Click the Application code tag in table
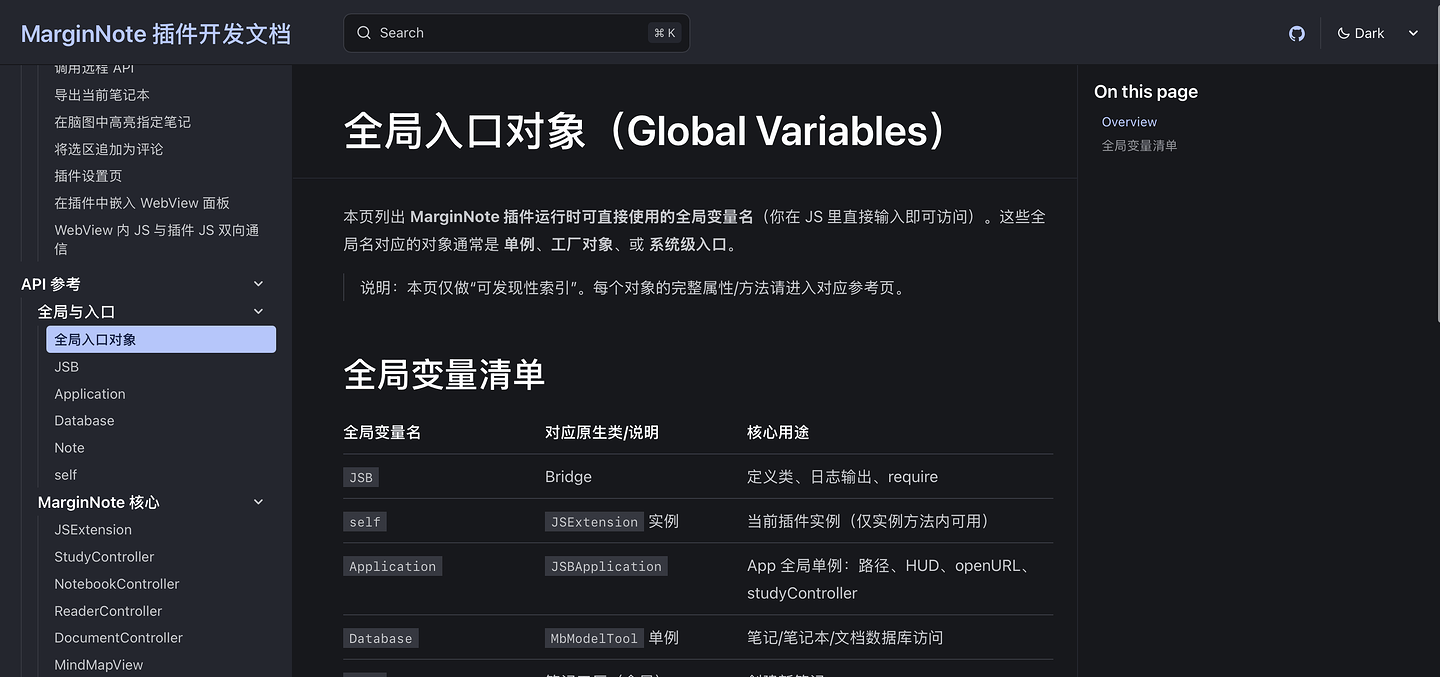This screenshot has height=677, width=1440. (393, 566)
